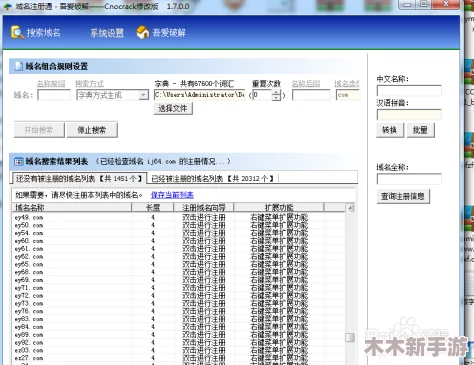This screenshot has width=474, height=365.
Task: Sort by the 域名名称 column header
Action: click(x=72, y=207)
